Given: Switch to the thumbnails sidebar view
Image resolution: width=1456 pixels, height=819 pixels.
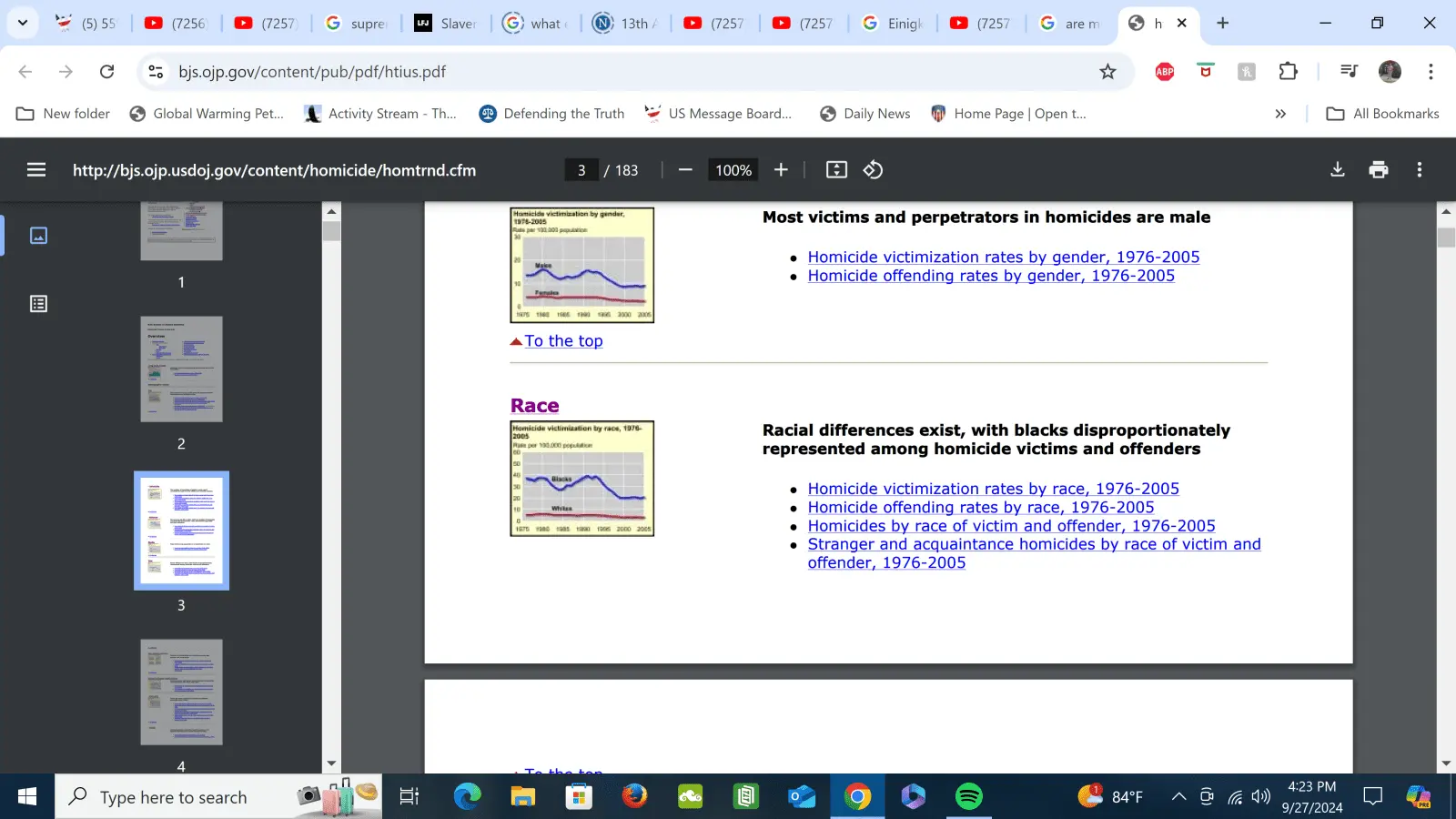Looking at the screenshot, I should pos(38,236).
